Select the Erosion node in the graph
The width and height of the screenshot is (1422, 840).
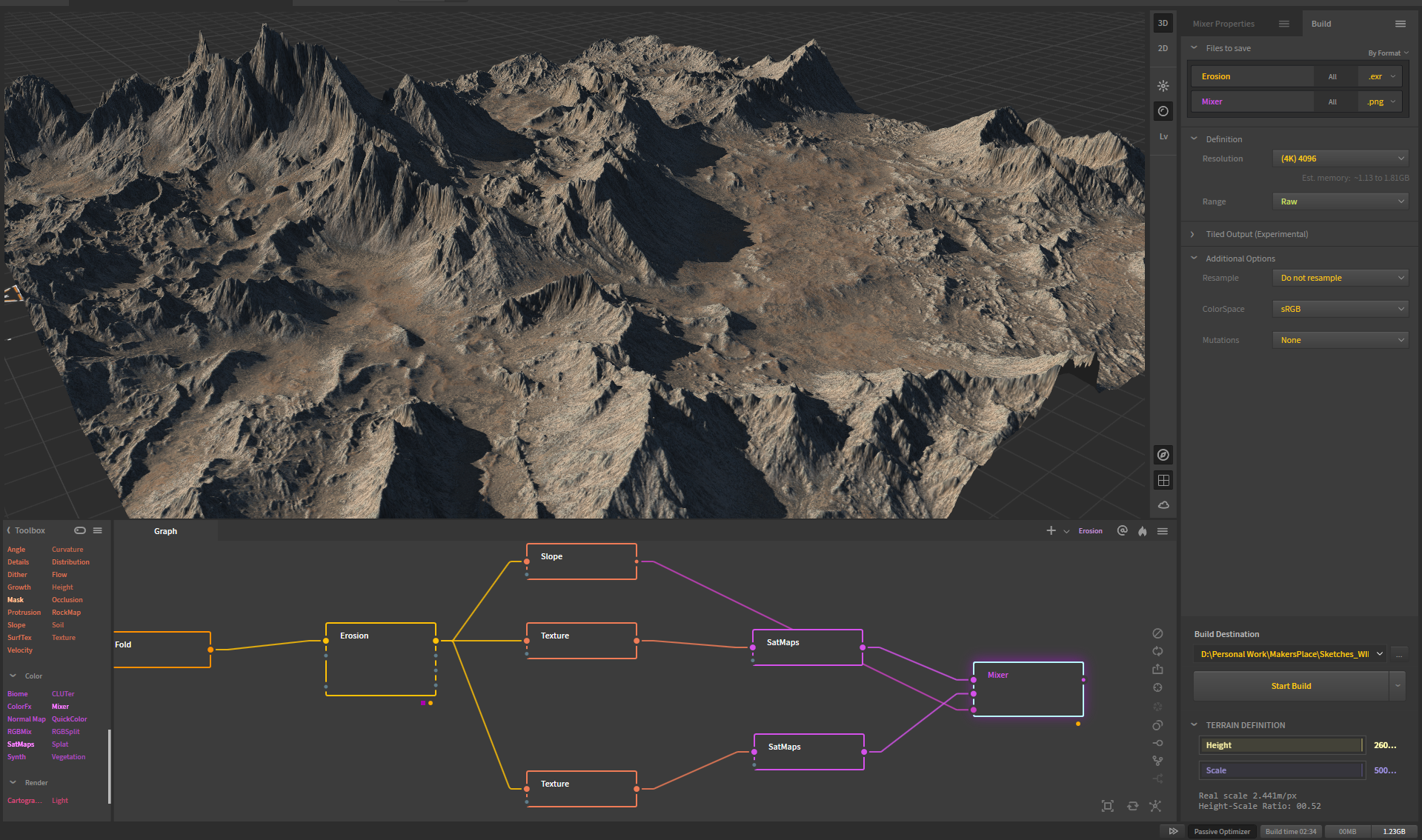click(x=381, y=659)
